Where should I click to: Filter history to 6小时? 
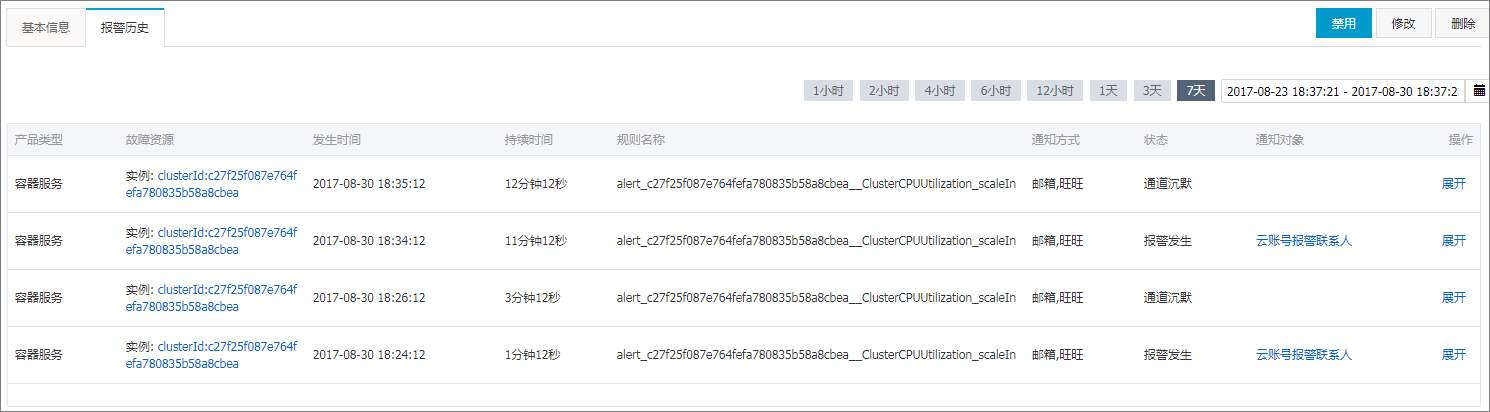point(996,91)
